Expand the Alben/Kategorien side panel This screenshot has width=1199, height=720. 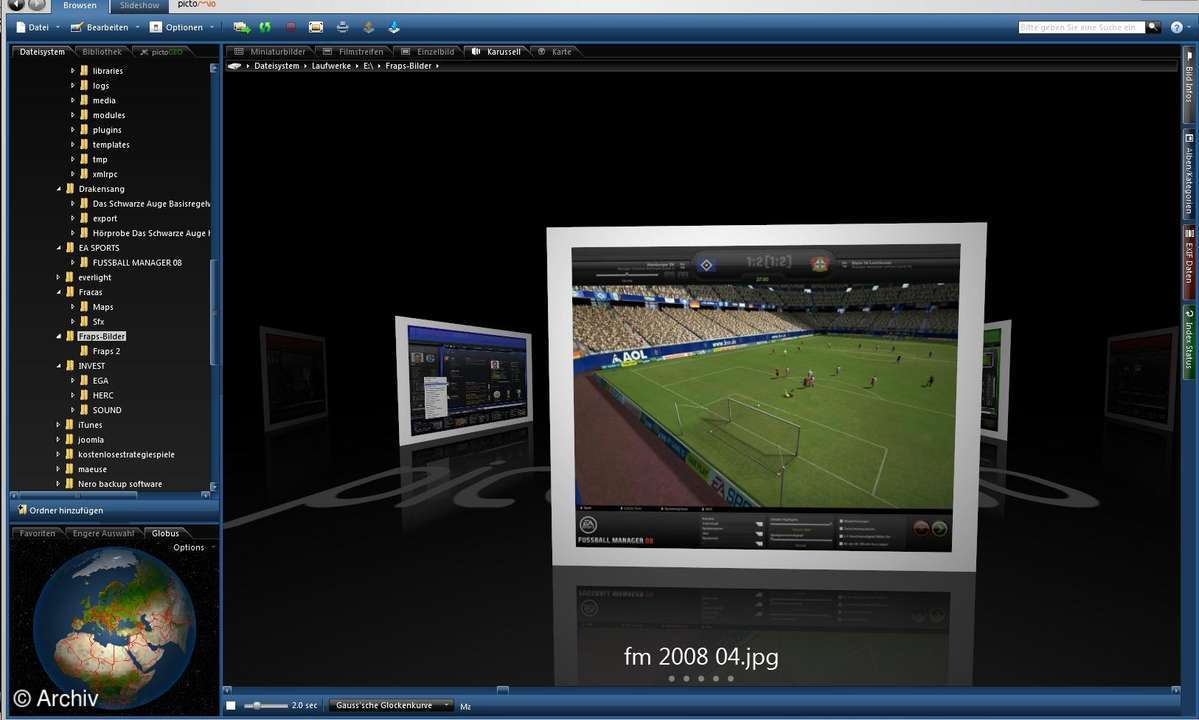pos(1189,174)
